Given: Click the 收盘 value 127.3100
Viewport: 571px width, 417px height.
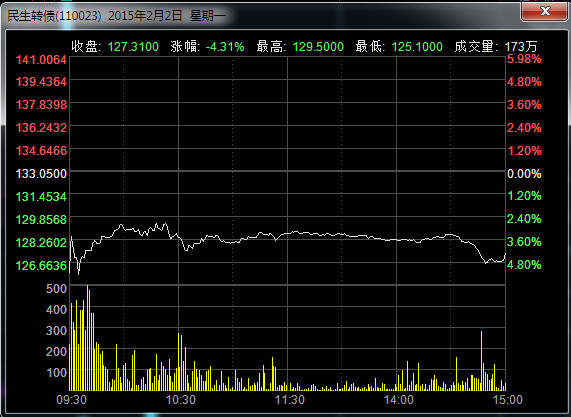Looking at the screenshot, I should coord(133,47).
